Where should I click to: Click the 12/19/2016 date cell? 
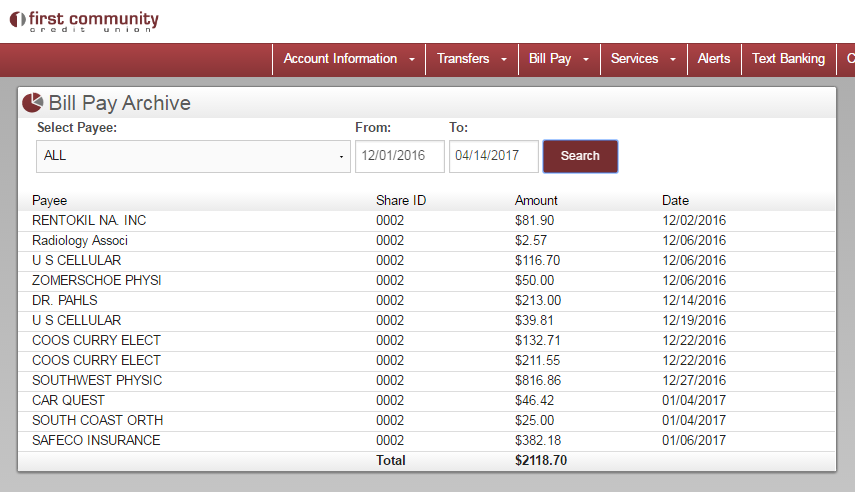pyautogui.click(x=694, y=320)
